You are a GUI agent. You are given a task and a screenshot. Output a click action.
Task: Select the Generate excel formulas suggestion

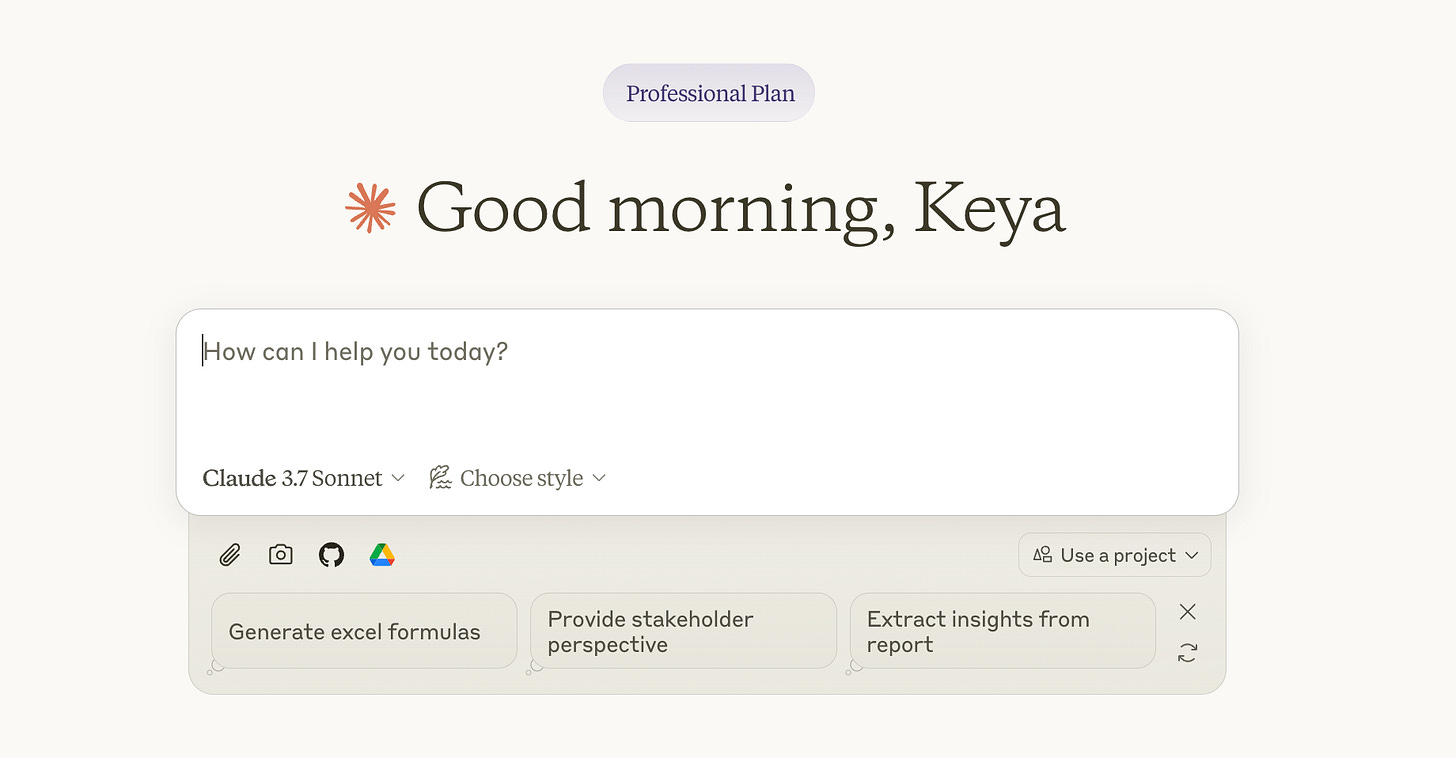364,631
